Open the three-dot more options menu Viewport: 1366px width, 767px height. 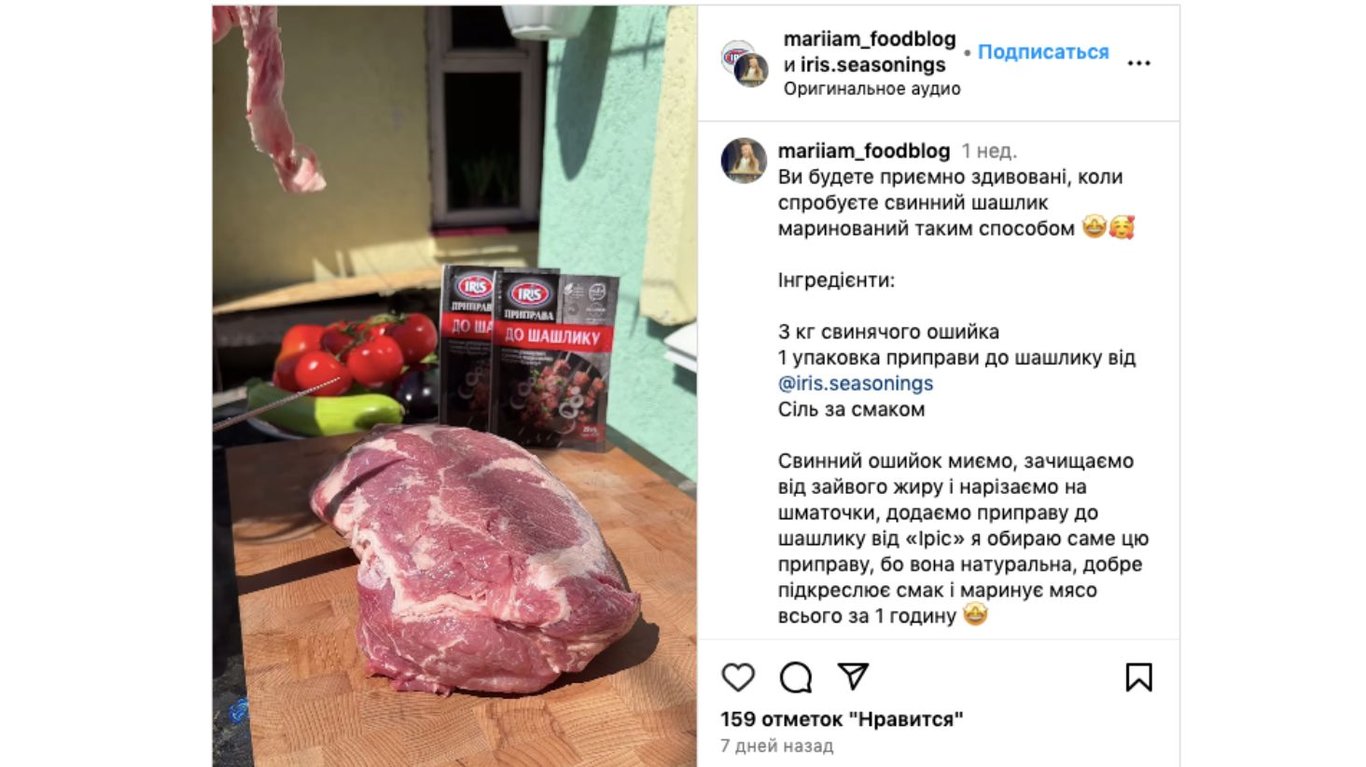click(x=1139, y=63)
